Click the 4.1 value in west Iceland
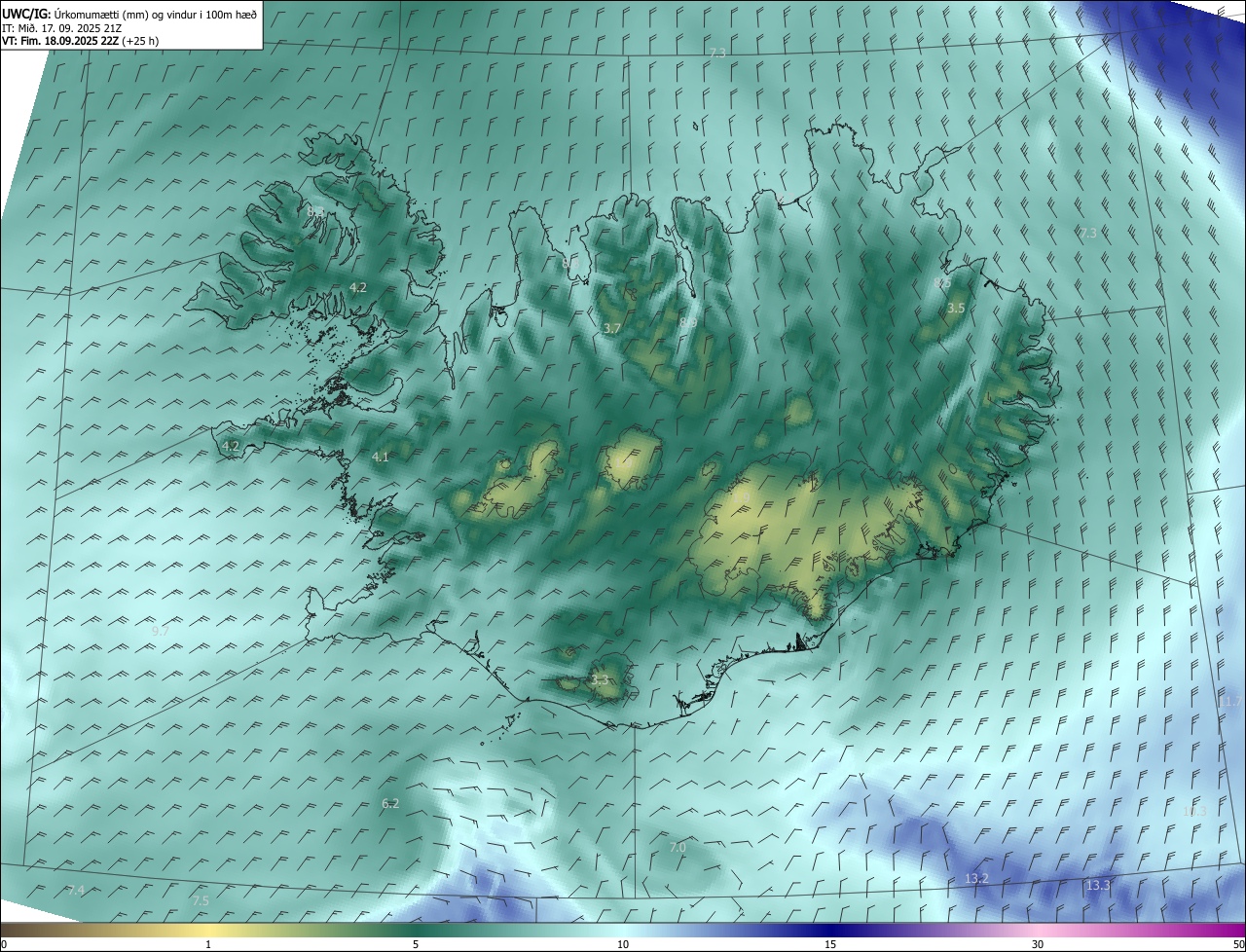The height and width of the screenshot is (952, 1246). [380, 457]
